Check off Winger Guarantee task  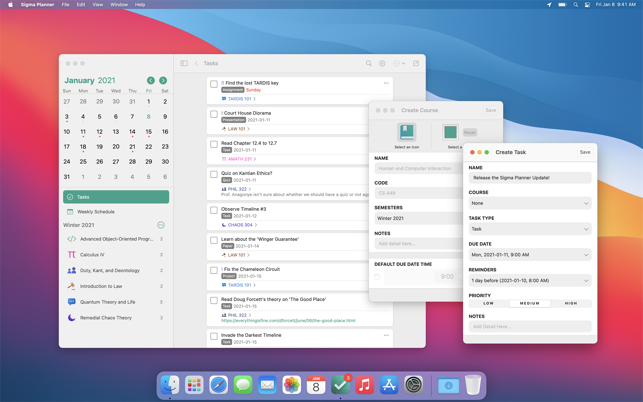click(214, 240)
